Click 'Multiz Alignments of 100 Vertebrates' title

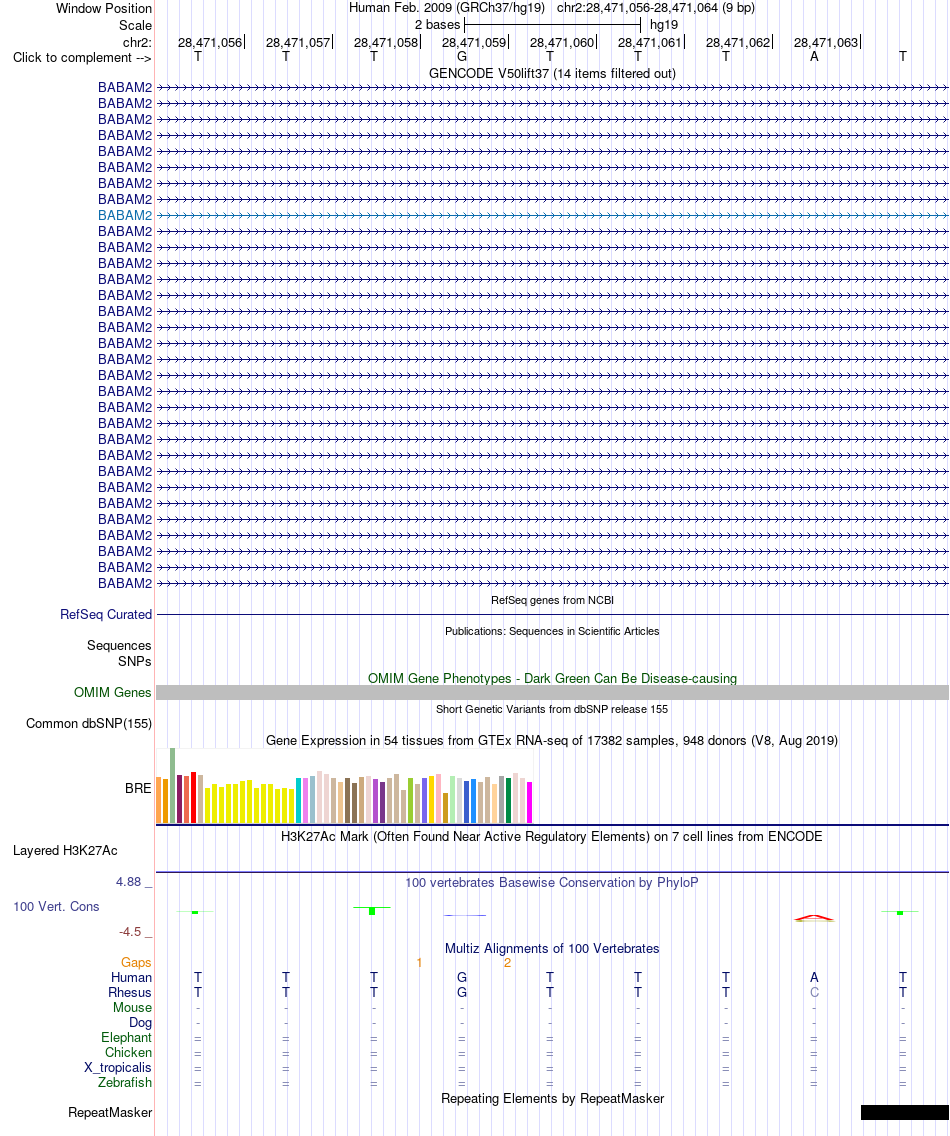coord(552,948)
